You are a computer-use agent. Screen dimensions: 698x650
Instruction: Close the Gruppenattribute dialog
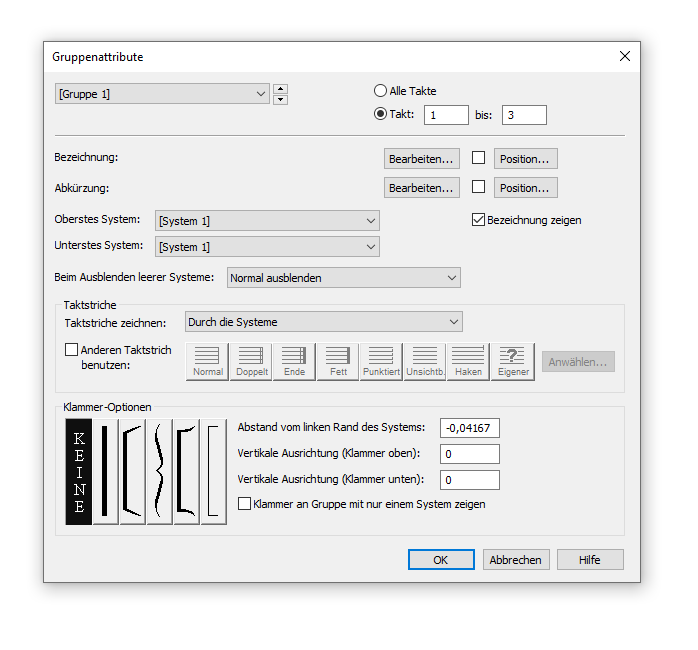(x=625, y=56)
